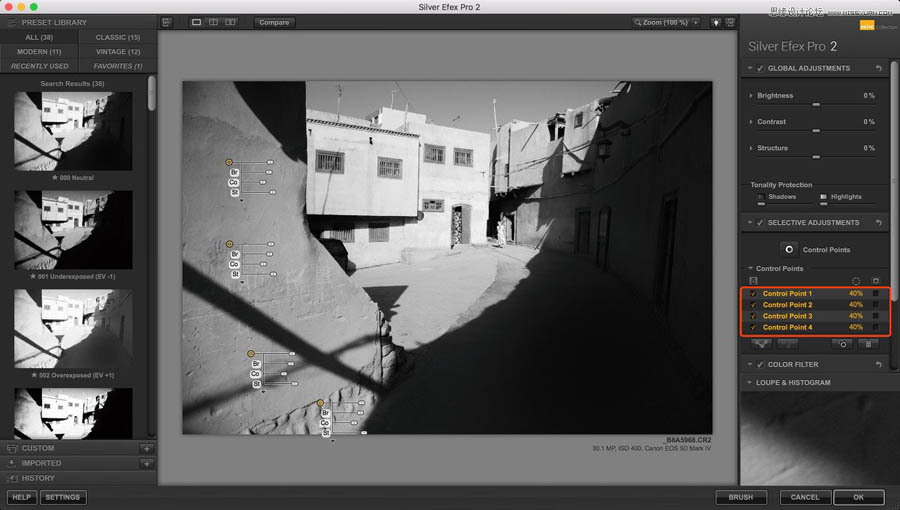Click the preset library scrollbar
Screen dimensions: 900x510
[152, 93]
